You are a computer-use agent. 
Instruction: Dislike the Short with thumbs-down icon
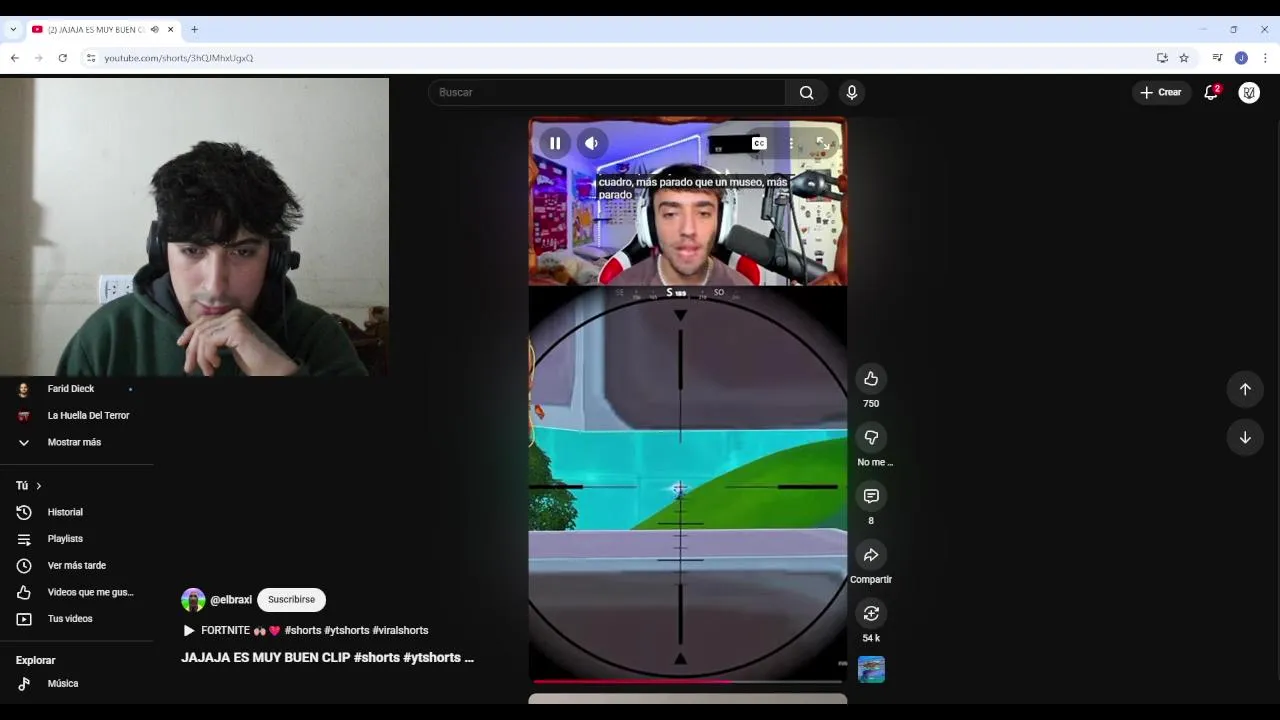coord(871,437)
